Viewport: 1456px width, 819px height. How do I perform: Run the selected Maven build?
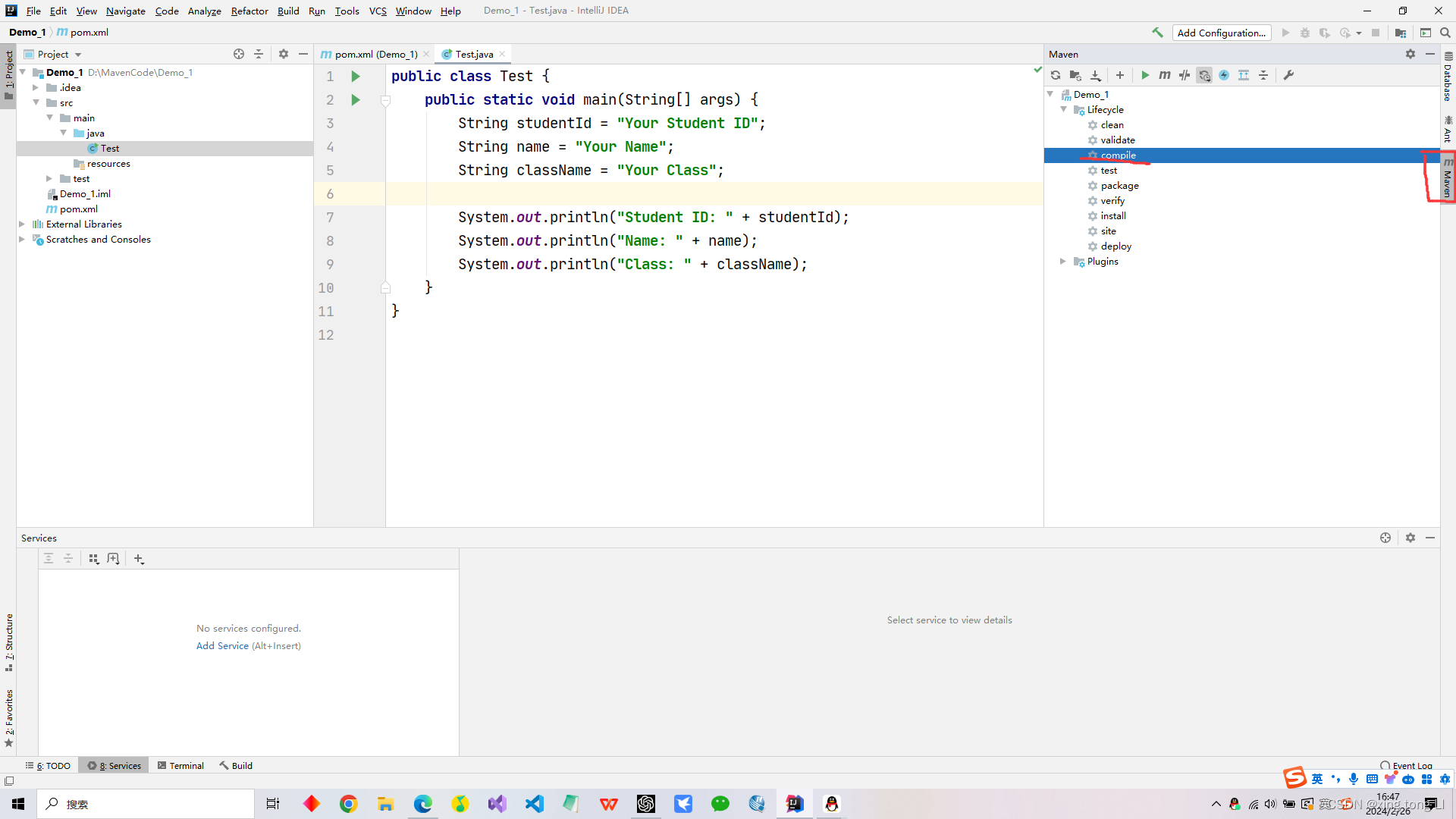click(x=1145, y=75)
